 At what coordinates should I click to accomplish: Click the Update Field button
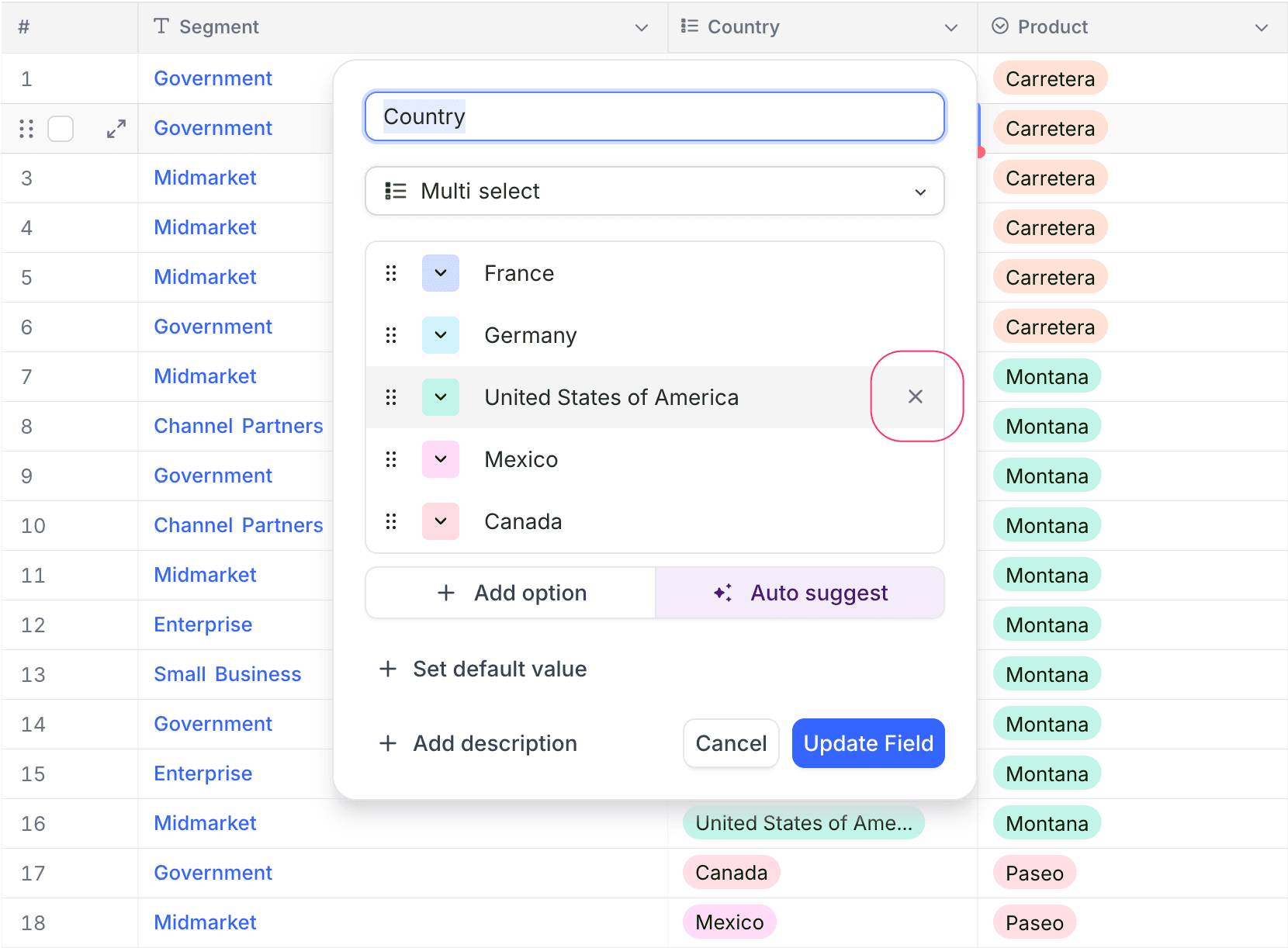pos(867,743)
